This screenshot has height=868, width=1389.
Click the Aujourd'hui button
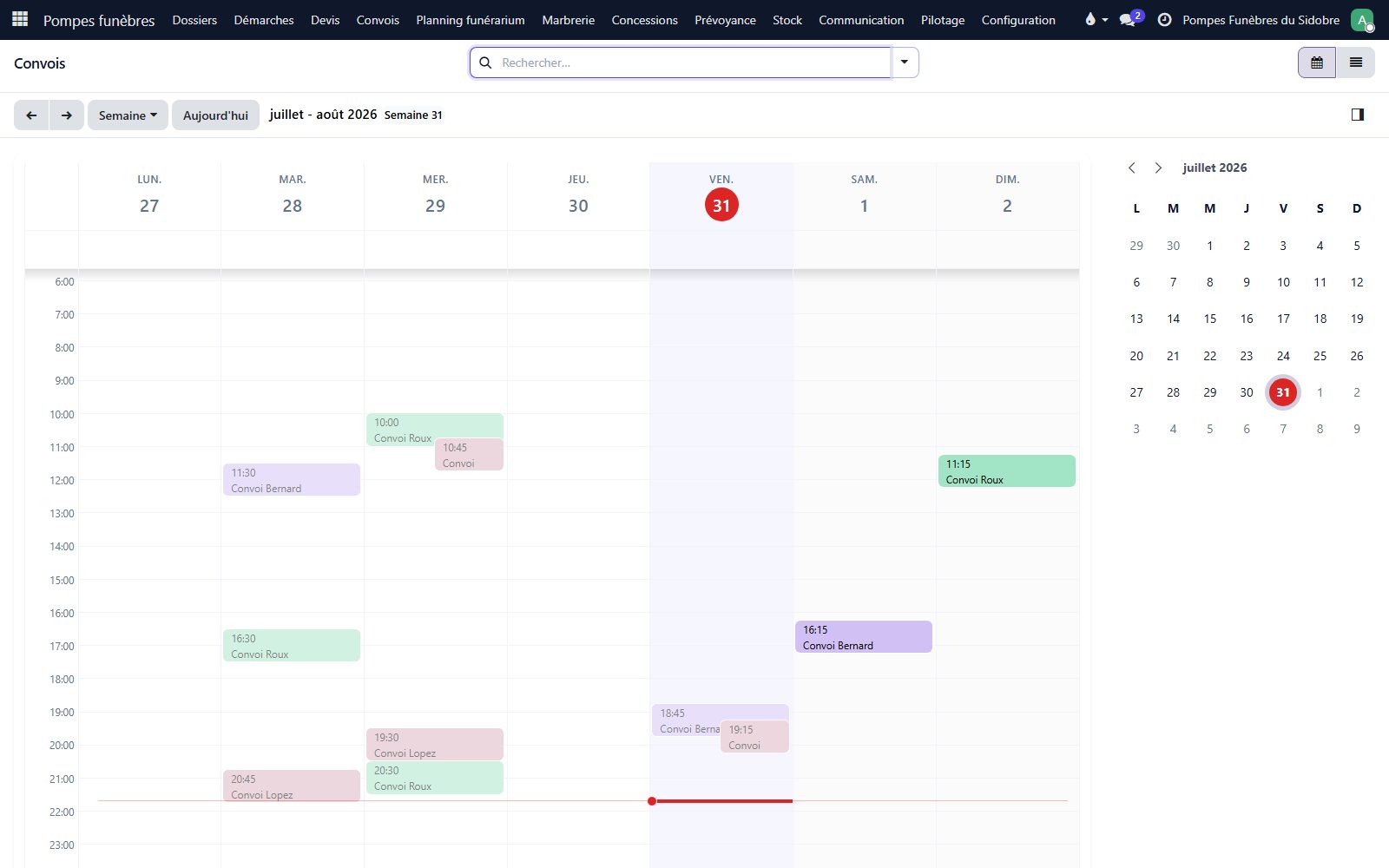(215, 115)
